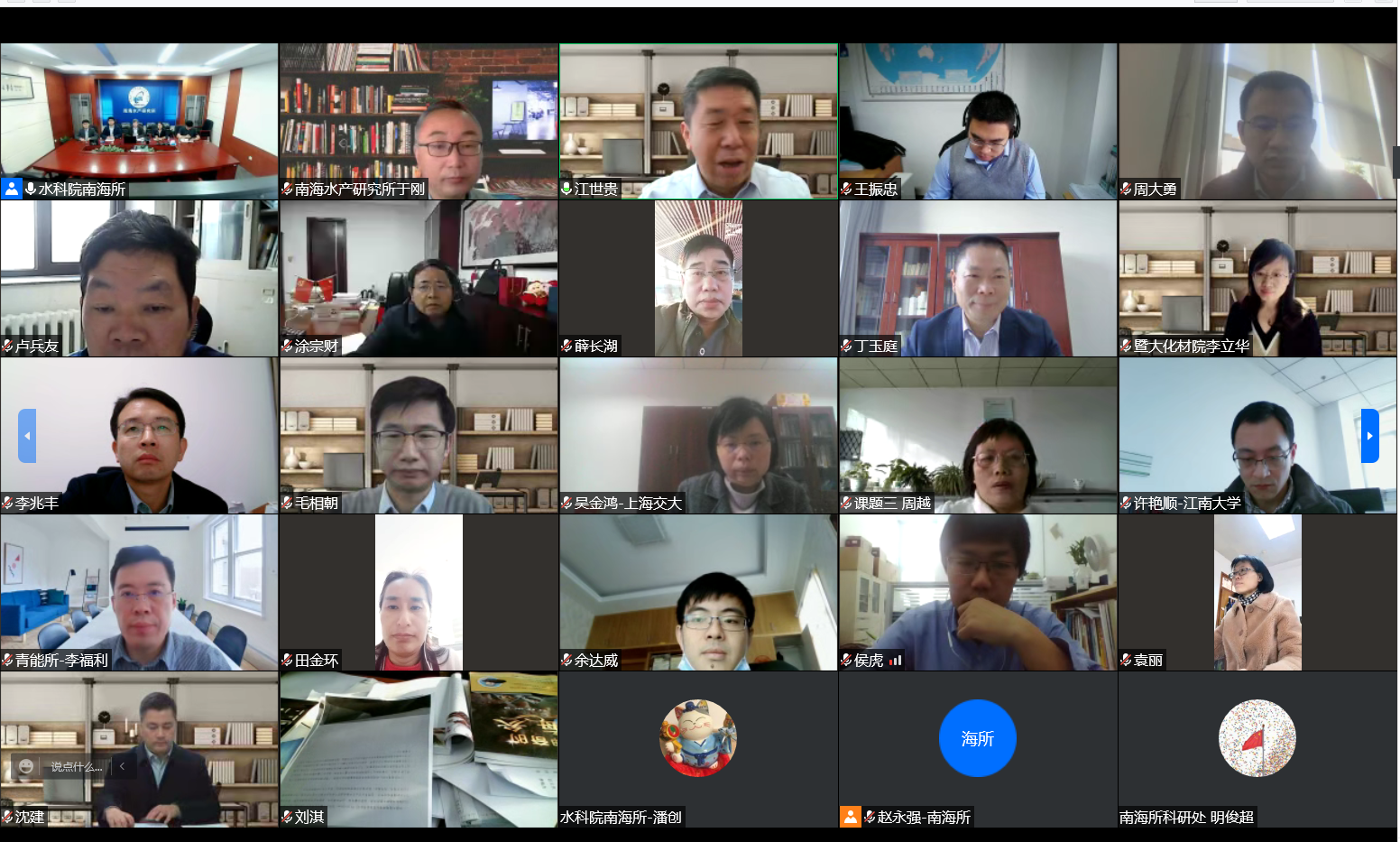Screen dimensions: 1400x842
Task: Click the '说点什么...' chat input field
Action: pyautogui.click(x=77, y=767)
